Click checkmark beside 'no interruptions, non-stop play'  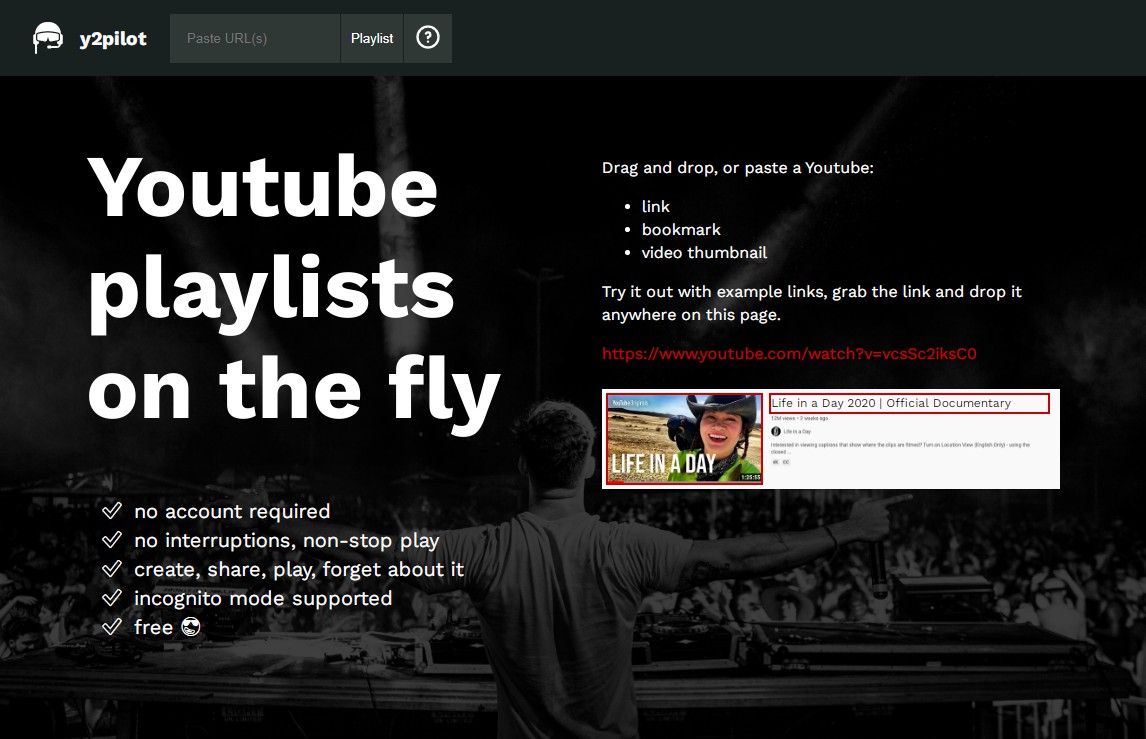point(111,539)
